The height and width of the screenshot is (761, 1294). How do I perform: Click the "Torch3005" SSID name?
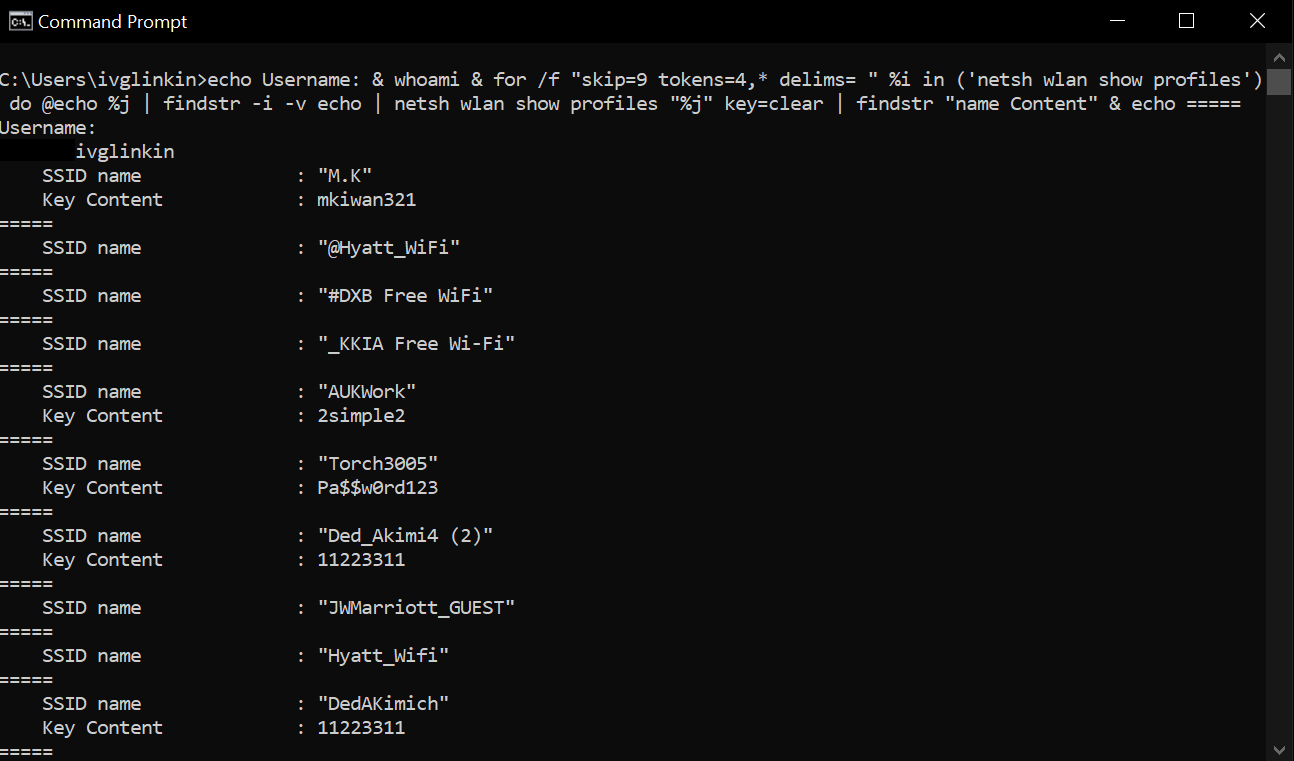(x=377, y=464)
